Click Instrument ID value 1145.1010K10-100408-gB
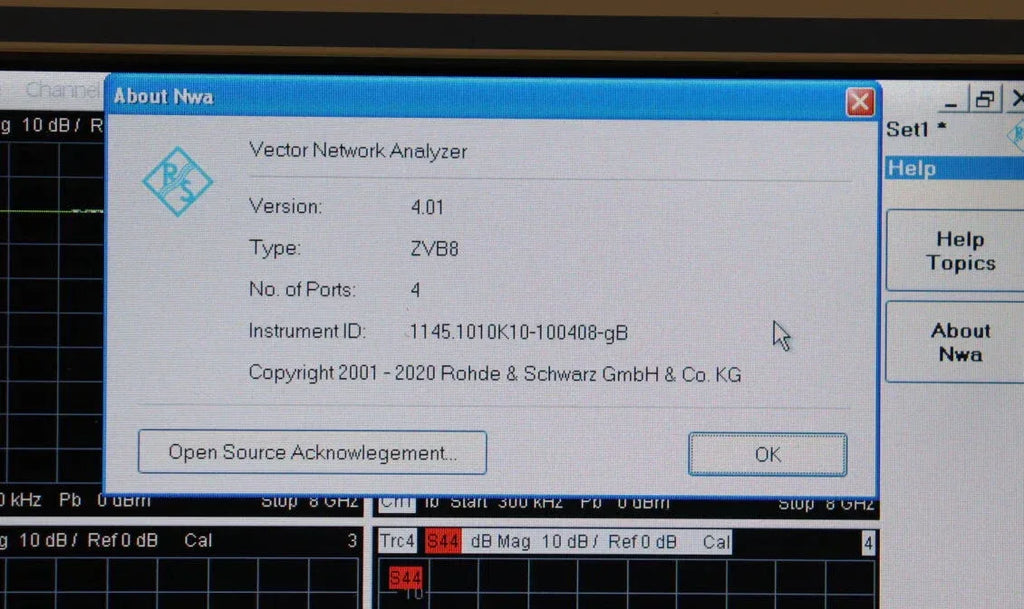1024x609 pixels. 519,333
